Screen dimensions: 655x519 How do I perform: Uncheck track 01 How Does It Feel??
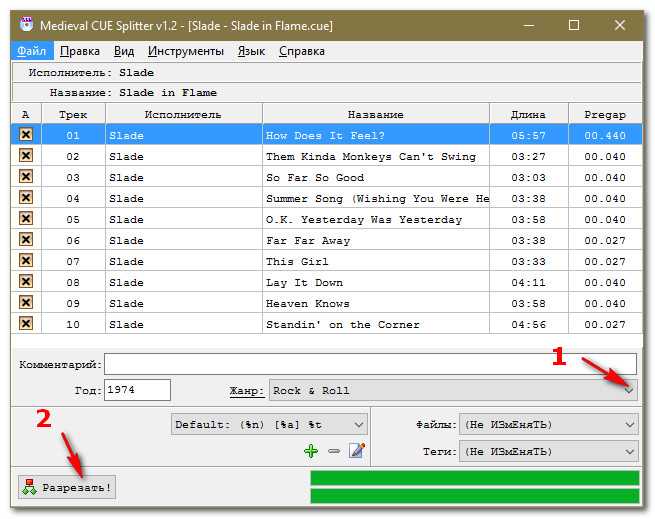click(26, 135)
